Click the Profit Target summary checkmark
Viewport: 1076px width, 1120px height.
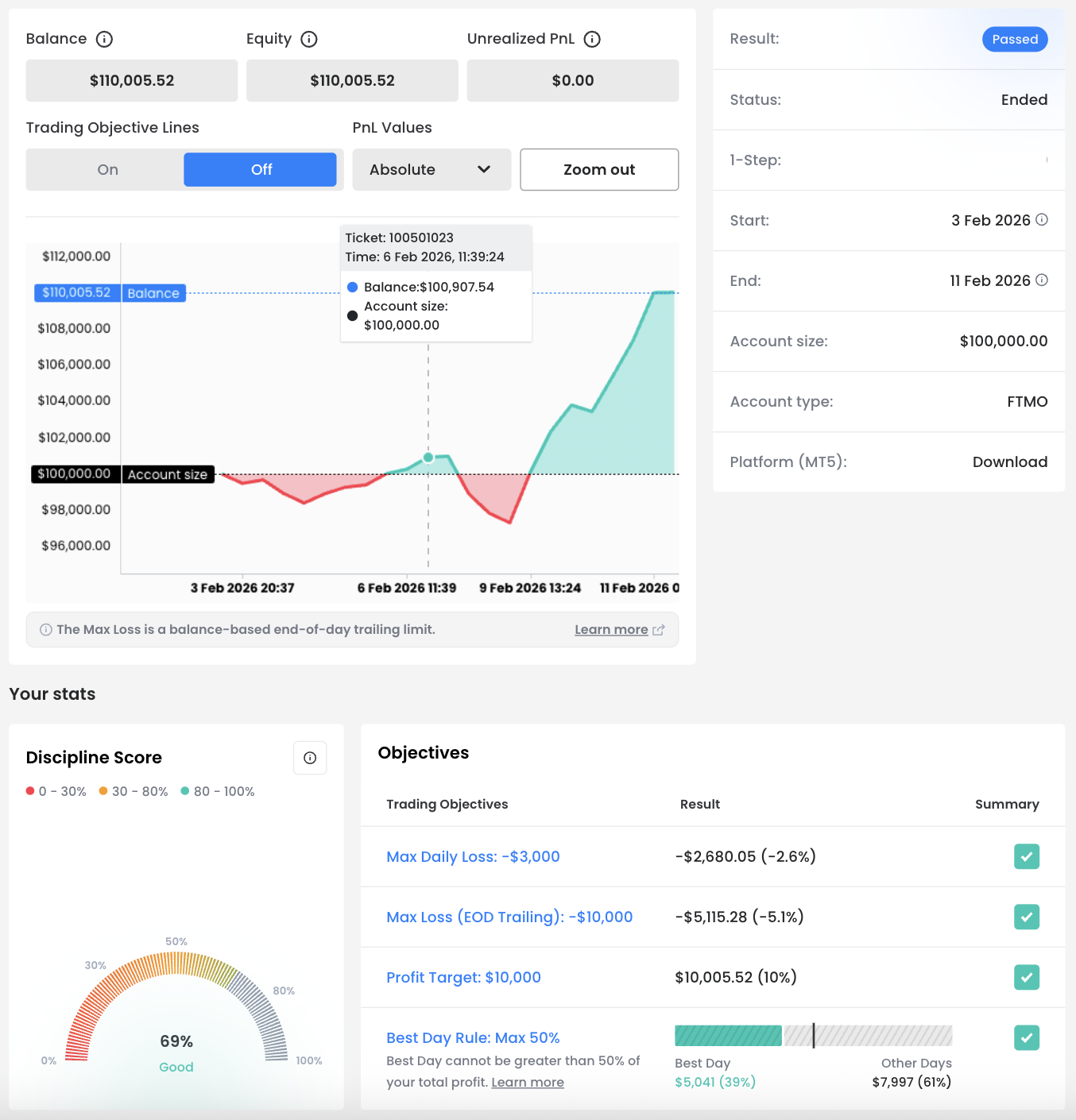tap(1027, 977)
